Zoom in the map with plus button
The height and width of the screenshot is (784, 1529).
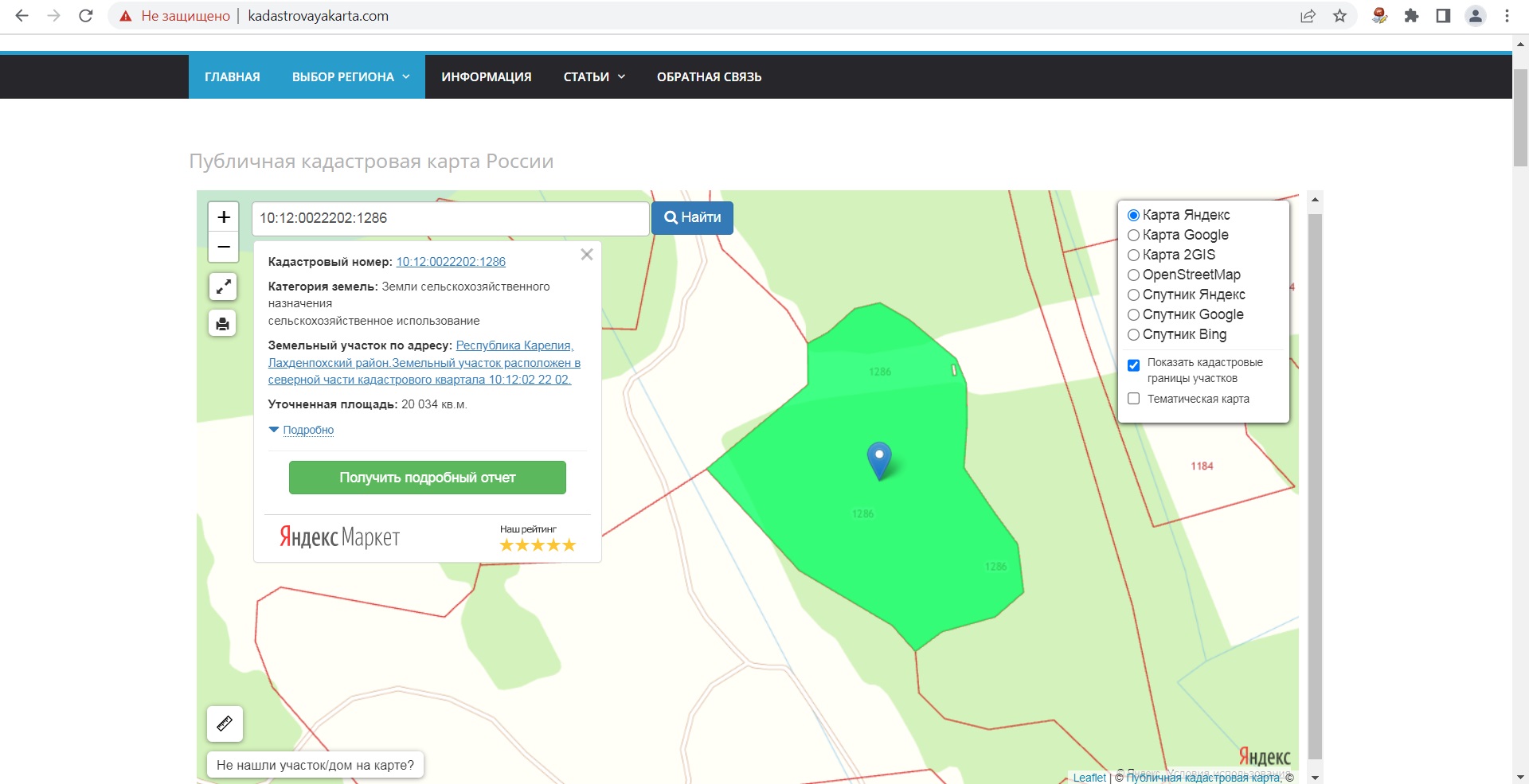(x=224, y=216)
